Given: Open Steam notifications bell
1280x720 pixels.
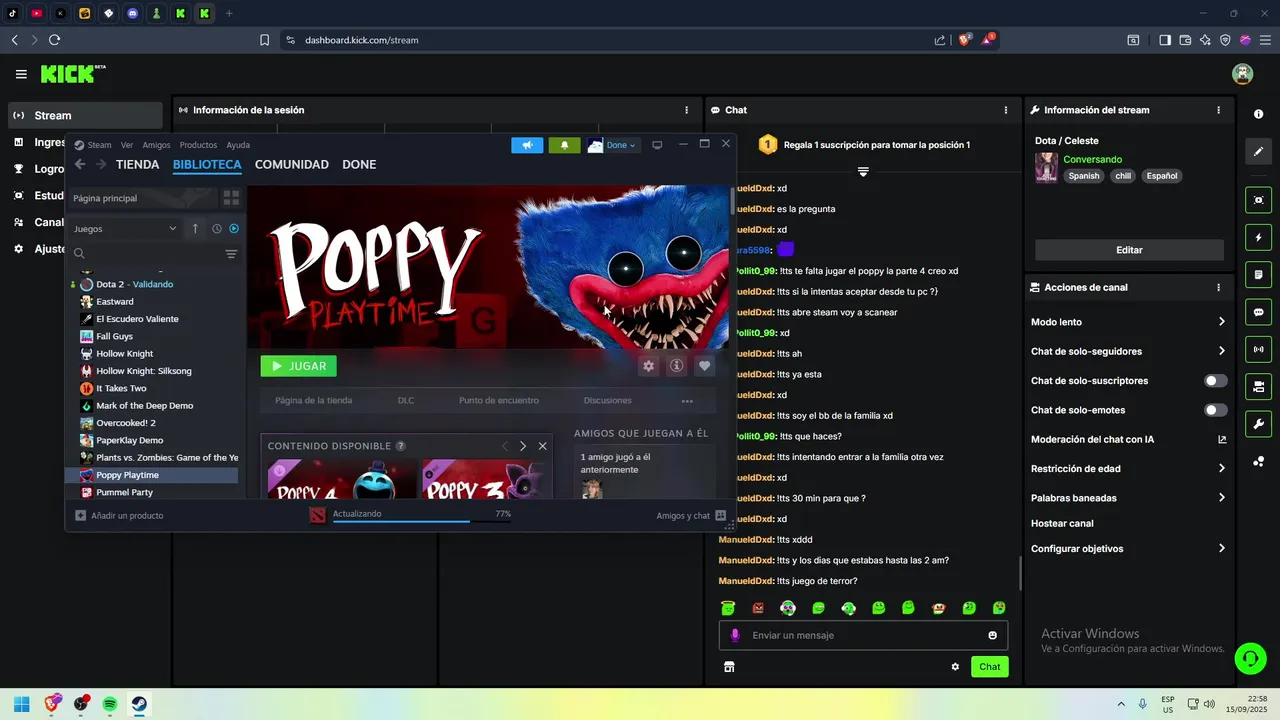Looking at the screenshot, I should 564,145.
